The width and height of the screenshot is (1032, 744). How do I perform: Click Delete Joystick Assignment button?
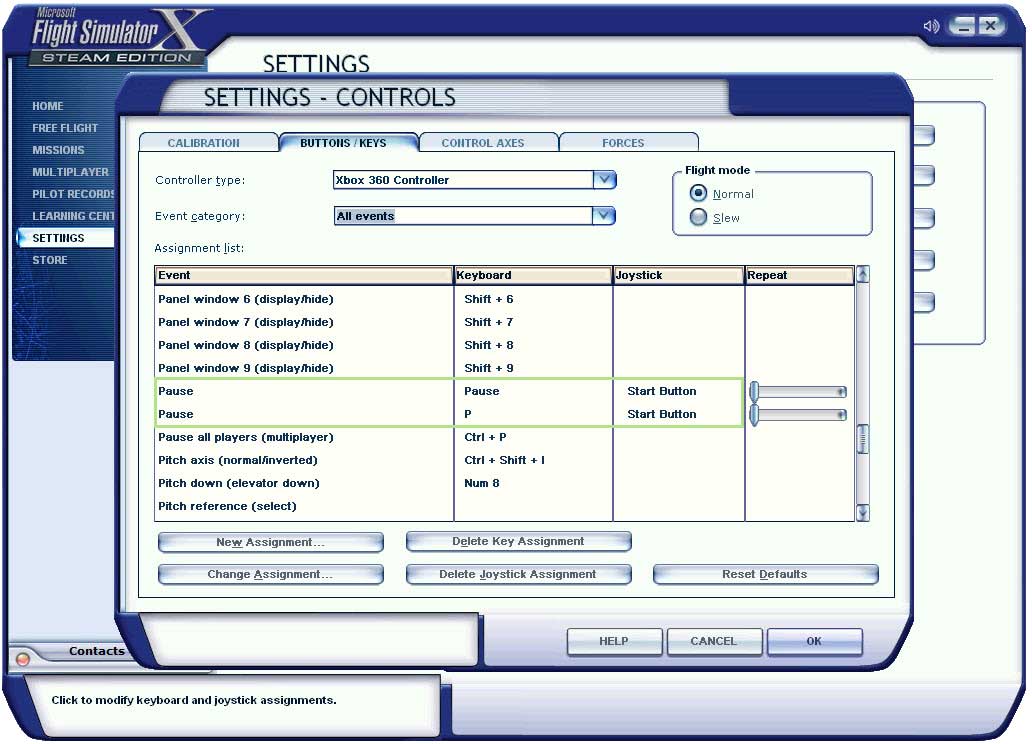point(519,574)
